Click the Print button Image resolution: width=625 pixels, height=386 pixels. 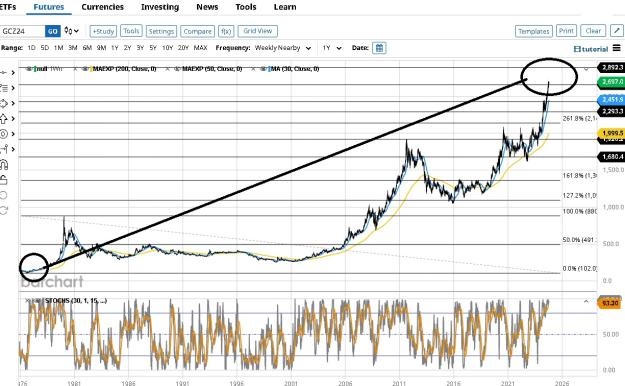click(566, 31)
